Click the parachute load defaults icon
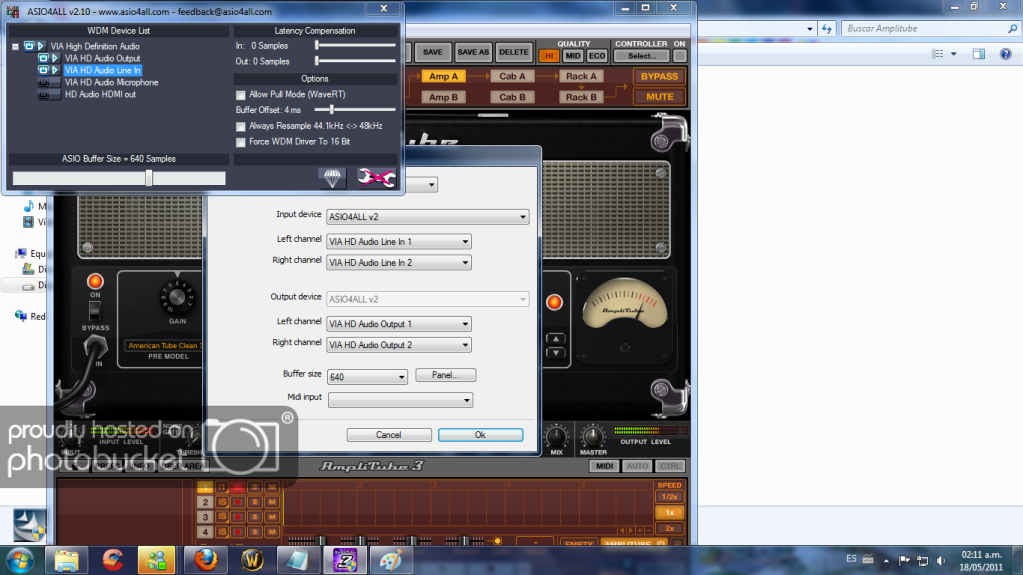 (332, 177)
